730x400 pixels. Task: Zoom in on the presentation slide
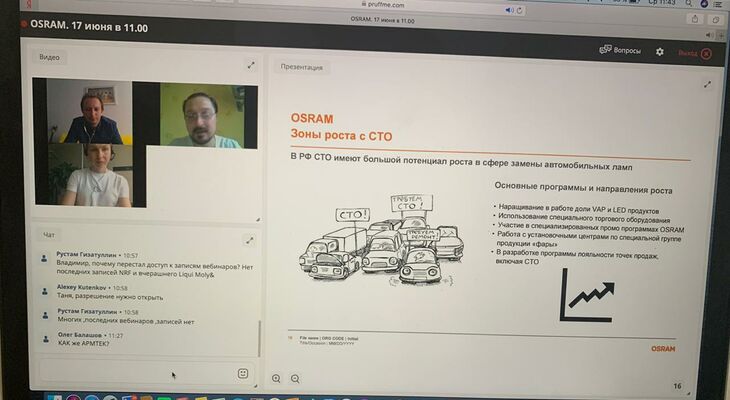(x=276, y=379)
